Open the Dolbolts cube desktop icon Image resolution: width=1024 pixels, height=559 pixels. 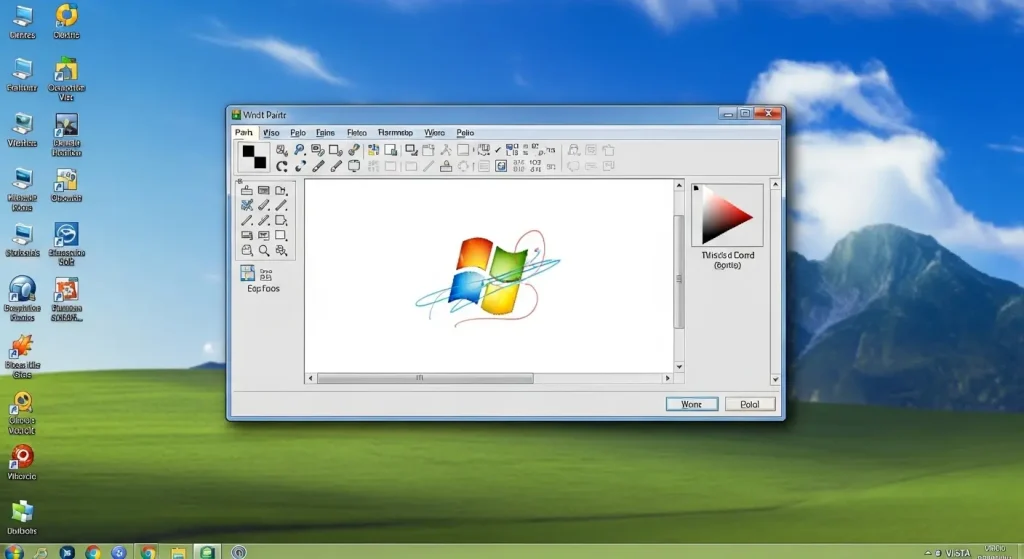click(x=22, y=512)
